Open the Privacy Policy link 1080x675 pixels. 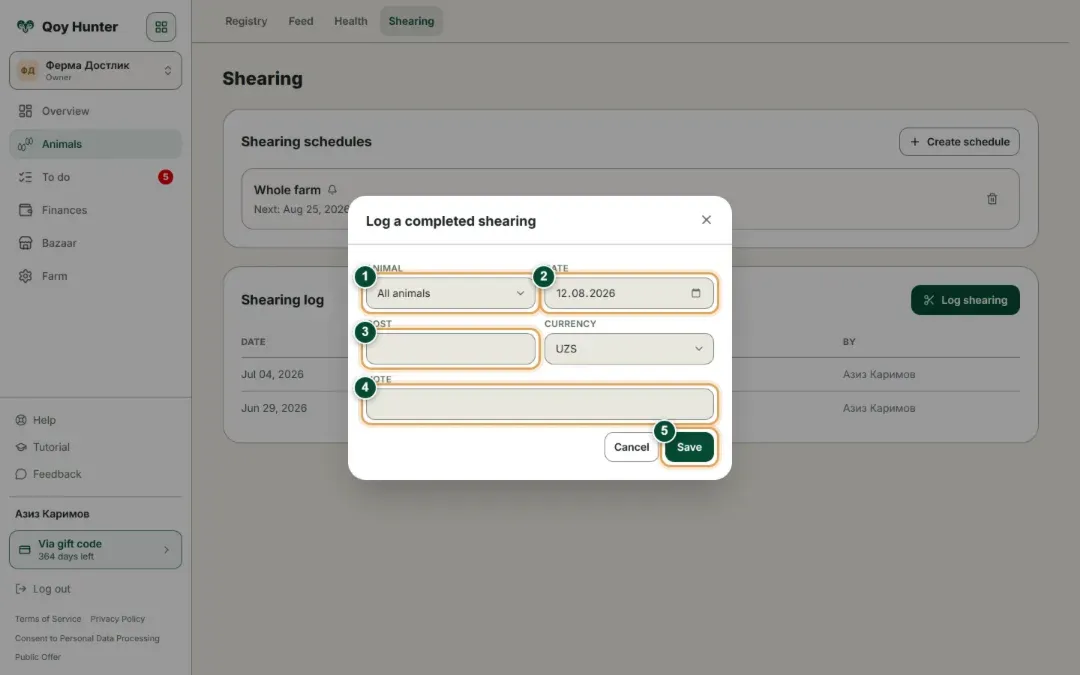[118, 619]
